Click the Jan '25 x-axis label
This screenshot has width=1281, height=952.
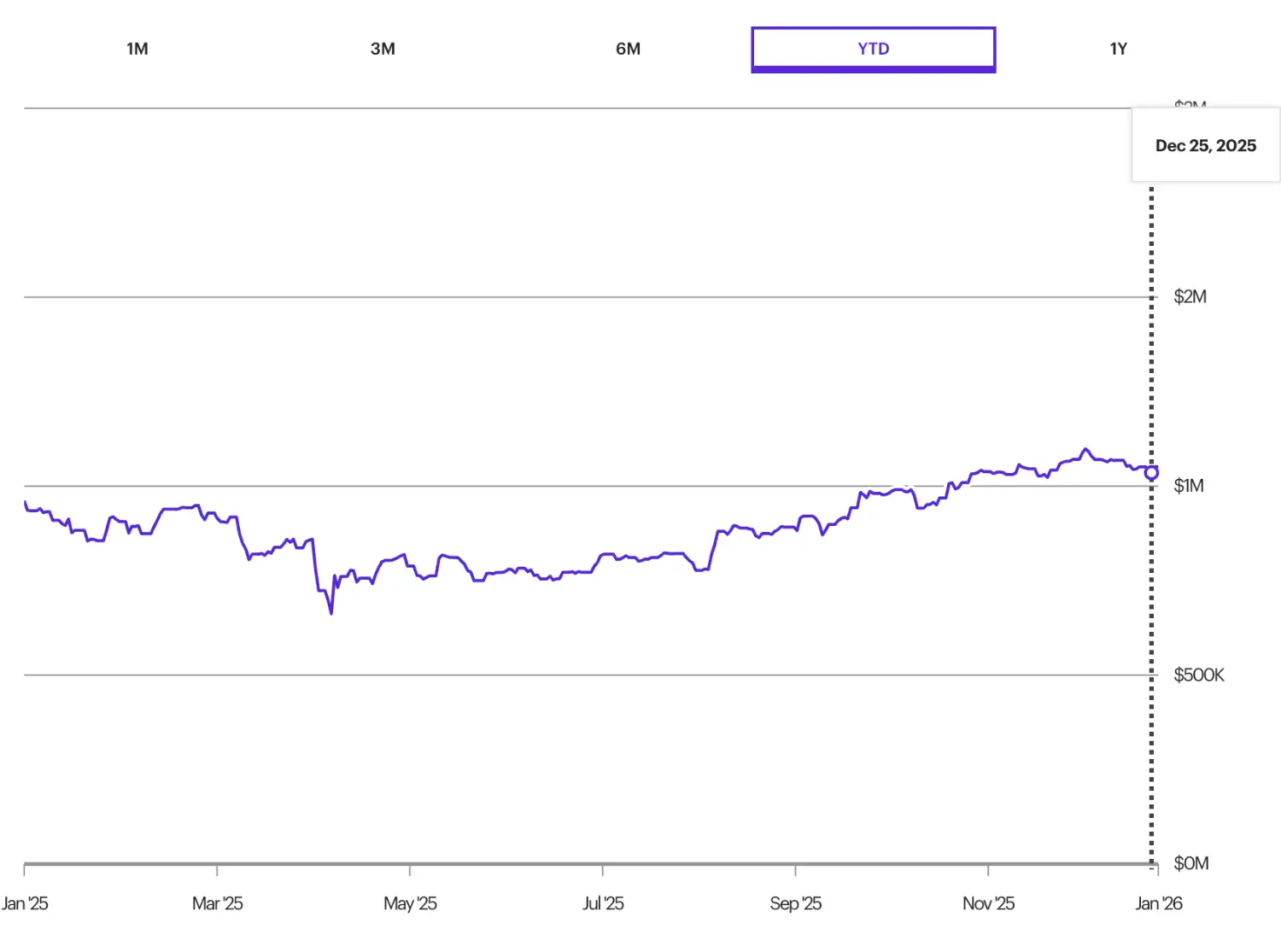[25, 903]
